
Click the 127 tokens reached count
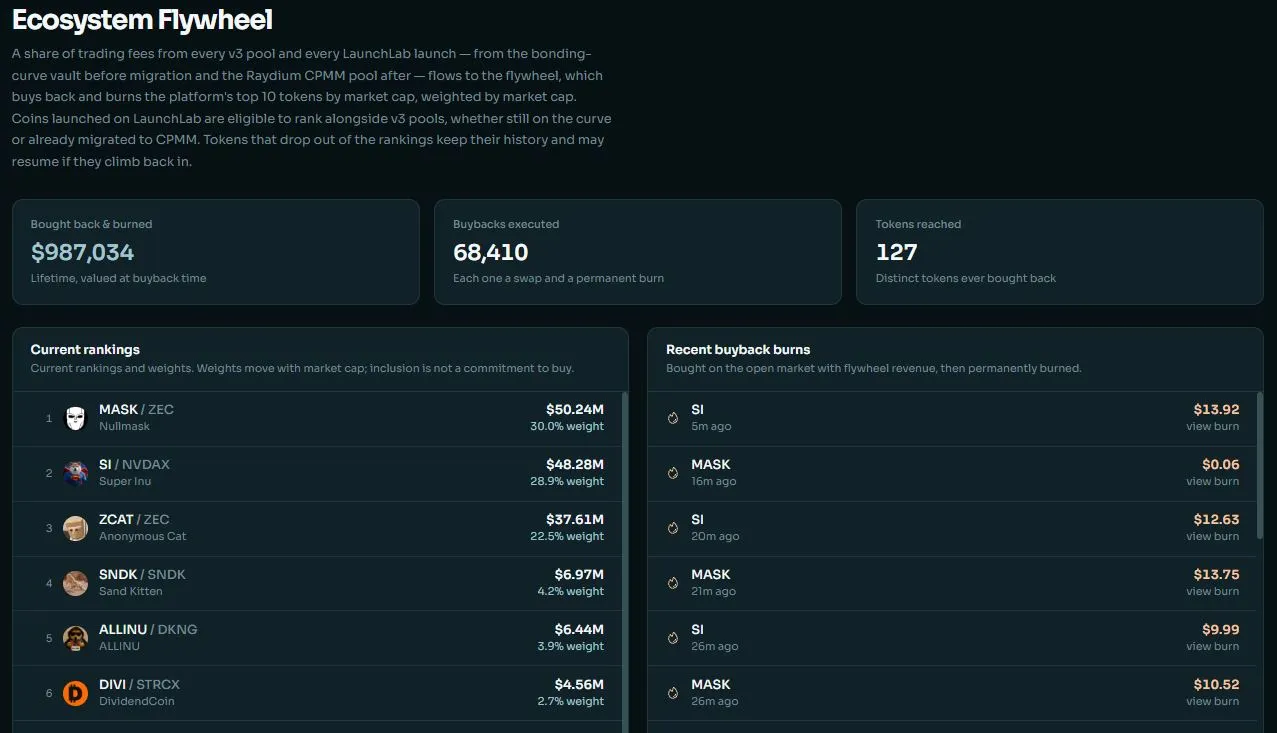[x=896, y=252]
